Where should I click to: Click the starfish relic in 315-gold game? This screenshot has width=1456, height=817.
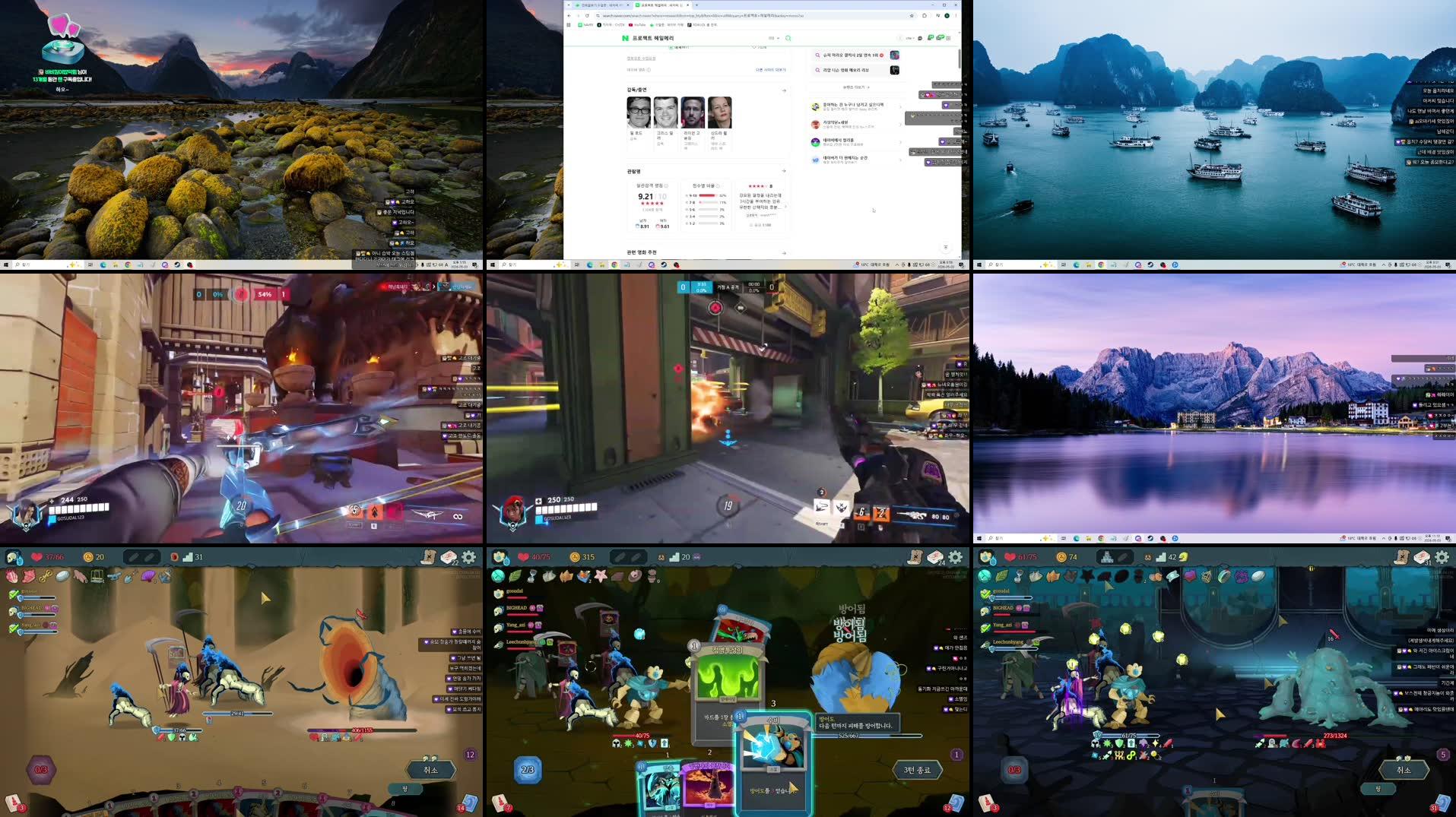tap(601, 576)
